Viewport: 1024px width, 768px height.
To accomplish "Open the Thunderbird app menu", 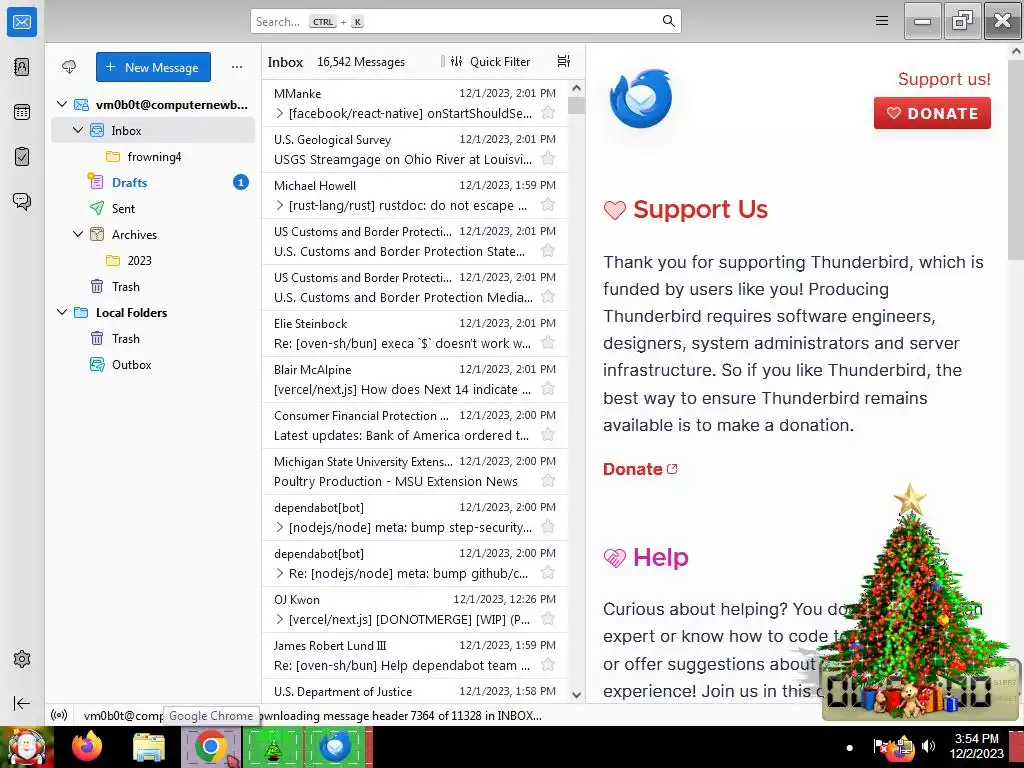I will [x=882, y=21].
